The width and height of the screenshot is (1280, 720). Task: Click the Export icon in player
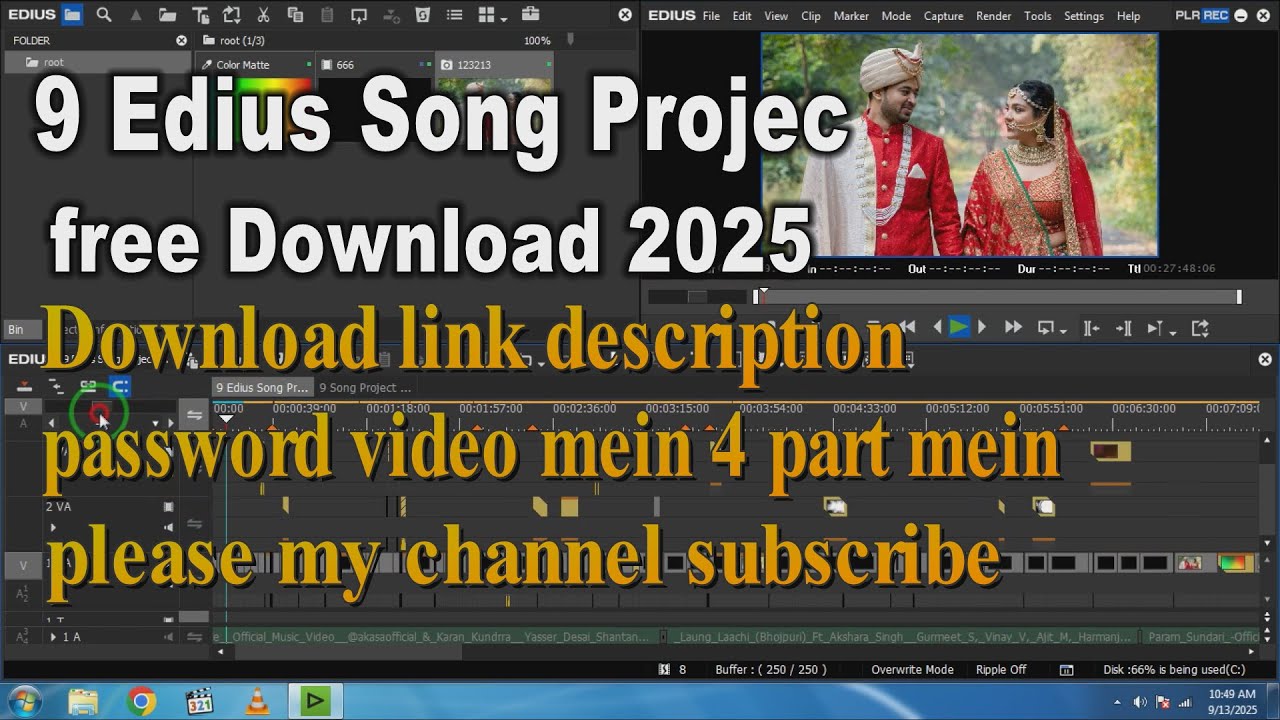pos(1200,327)
